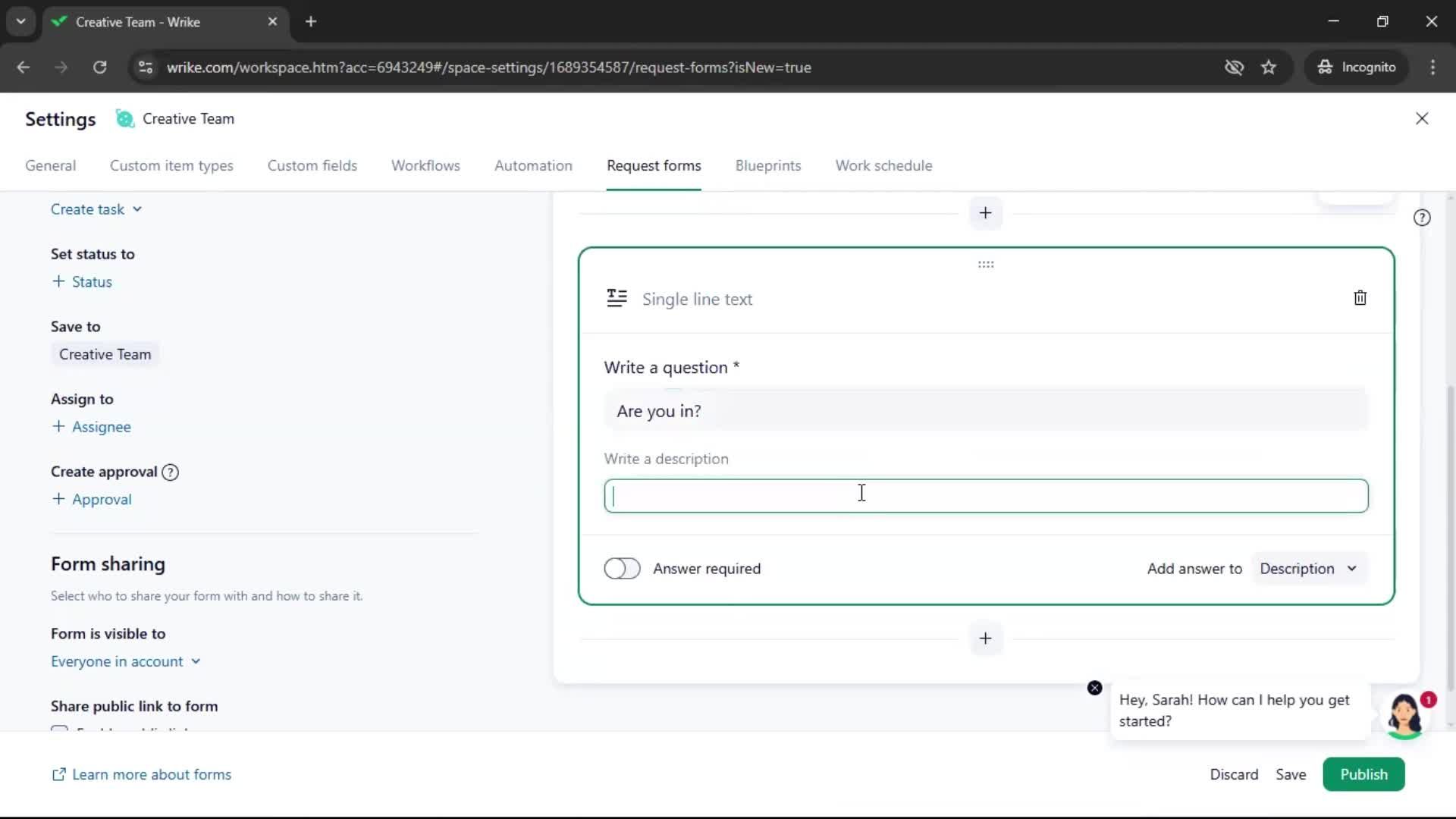The width and height of the screenshot is (1456, 819).
Task: Open the site information icon in address bar
Action: pyautogui.click(x=145, y=67)
